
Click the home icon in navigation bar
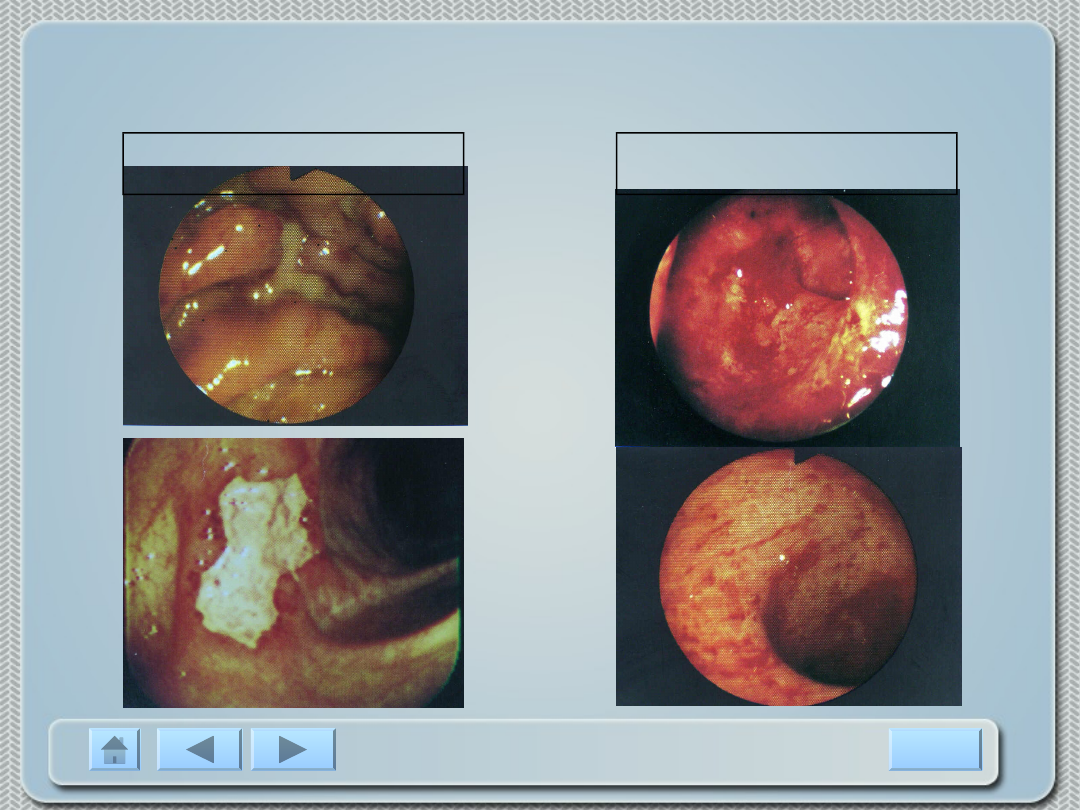[x=114, y=749]
